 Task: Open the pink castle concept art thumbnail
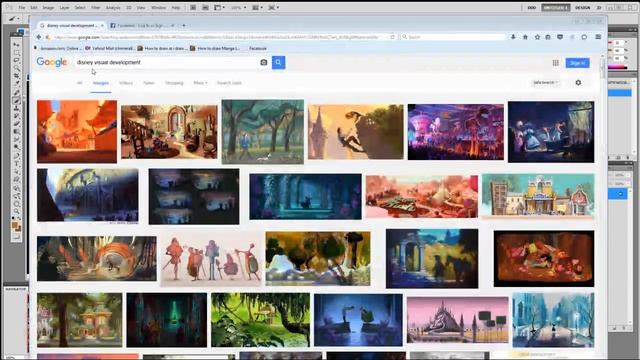click(458, 320)
